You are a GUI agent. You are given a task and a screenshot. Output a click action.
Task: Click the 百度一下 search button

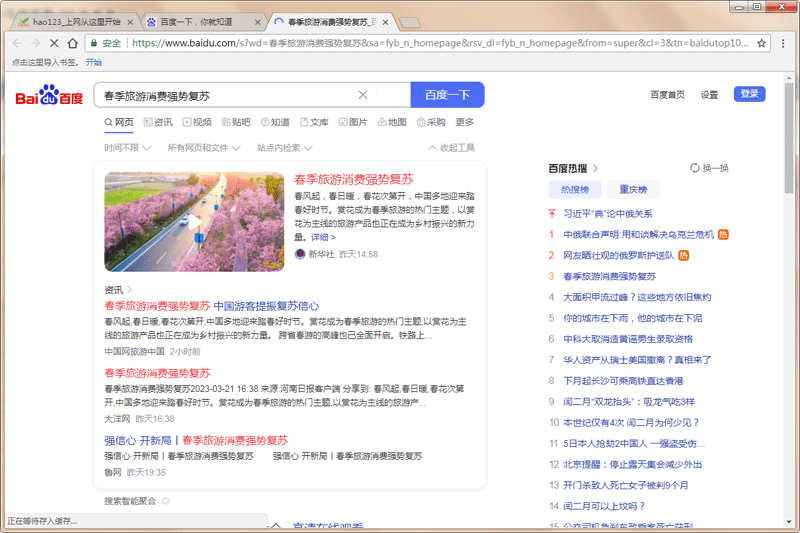(447, 95)
